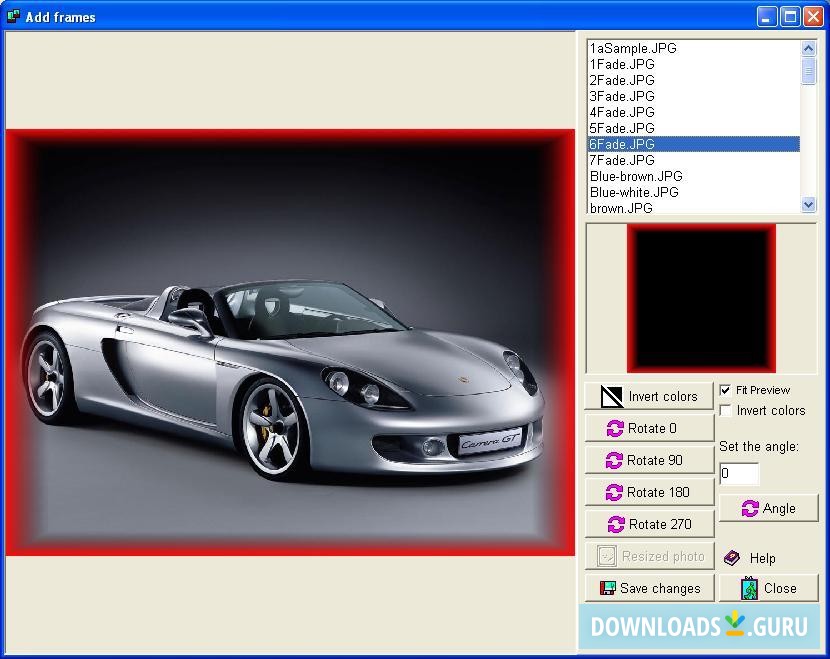Open Help with the book icon
The image size is (830, 659).
click(x=732, y=558)
